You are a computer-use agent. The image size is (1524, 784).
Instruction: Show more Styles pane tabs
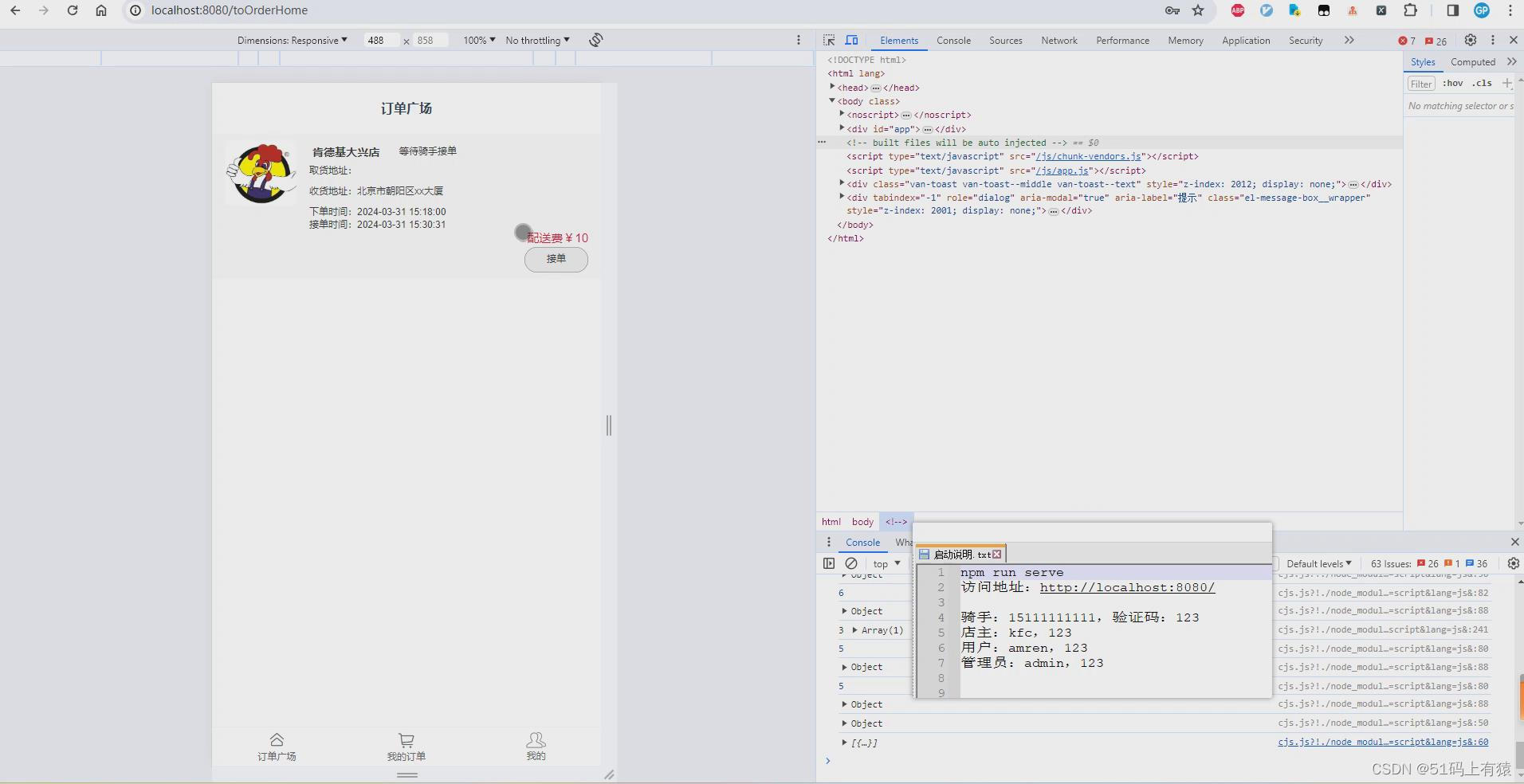tap(1512, 61)
